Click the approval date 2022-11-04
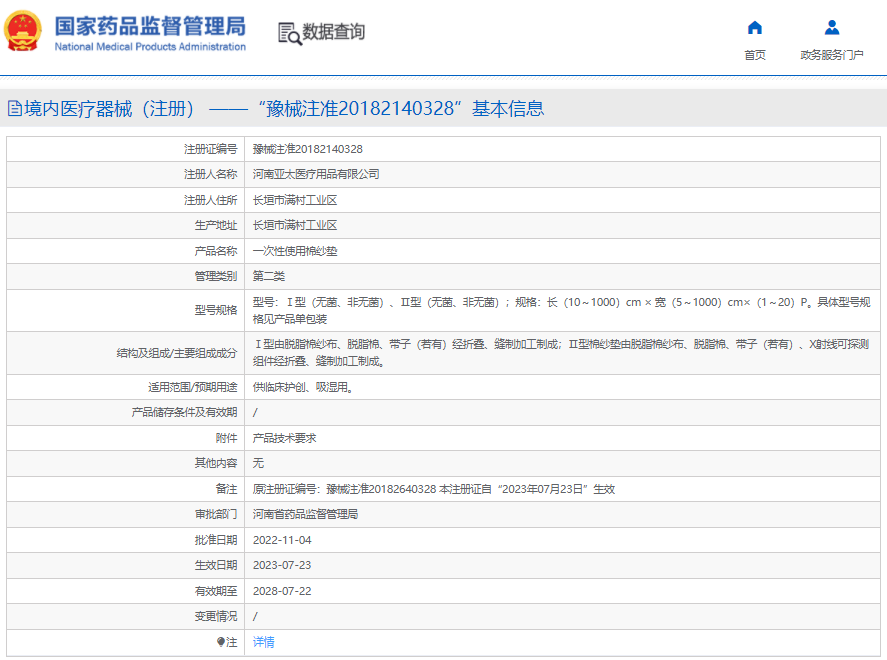The height and width of the screenshot is (660, 887). pos(282,540)
